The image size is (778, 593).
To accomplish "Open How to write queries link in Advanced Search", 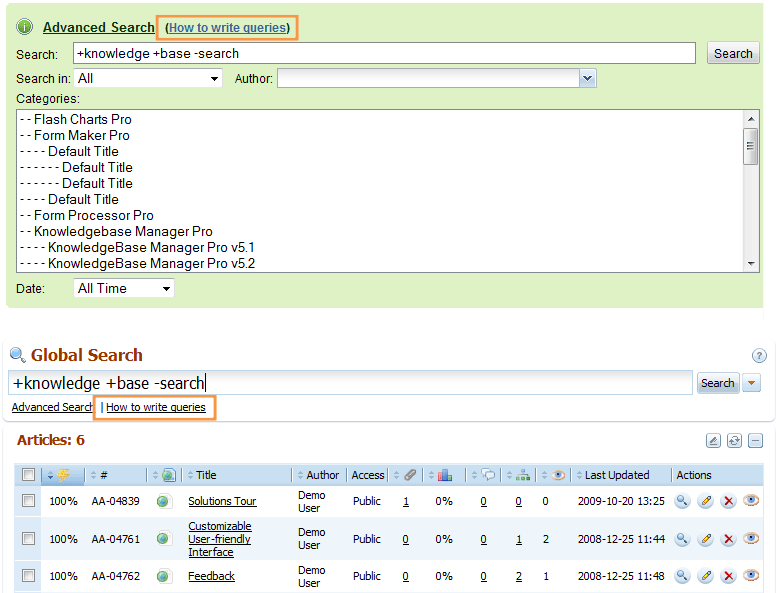I will point(227,28).
